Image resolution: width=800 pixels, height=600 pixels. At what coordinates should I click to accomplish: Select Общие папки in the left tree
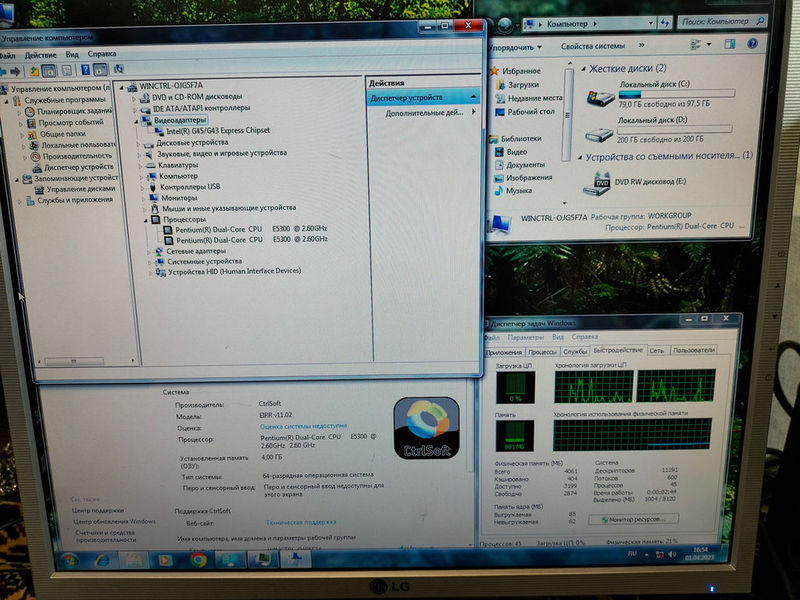point(57,134)
